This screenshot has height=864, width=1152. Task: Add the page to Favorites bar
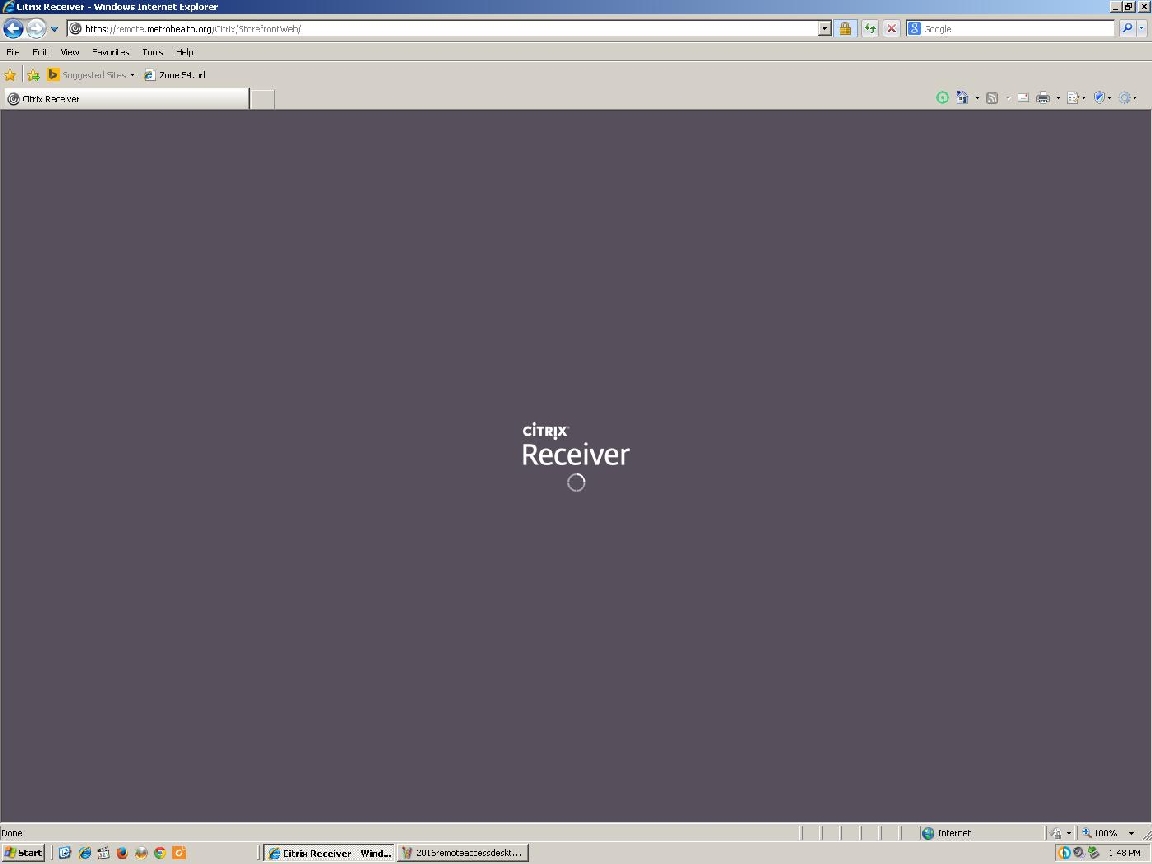tap(33, 74)
